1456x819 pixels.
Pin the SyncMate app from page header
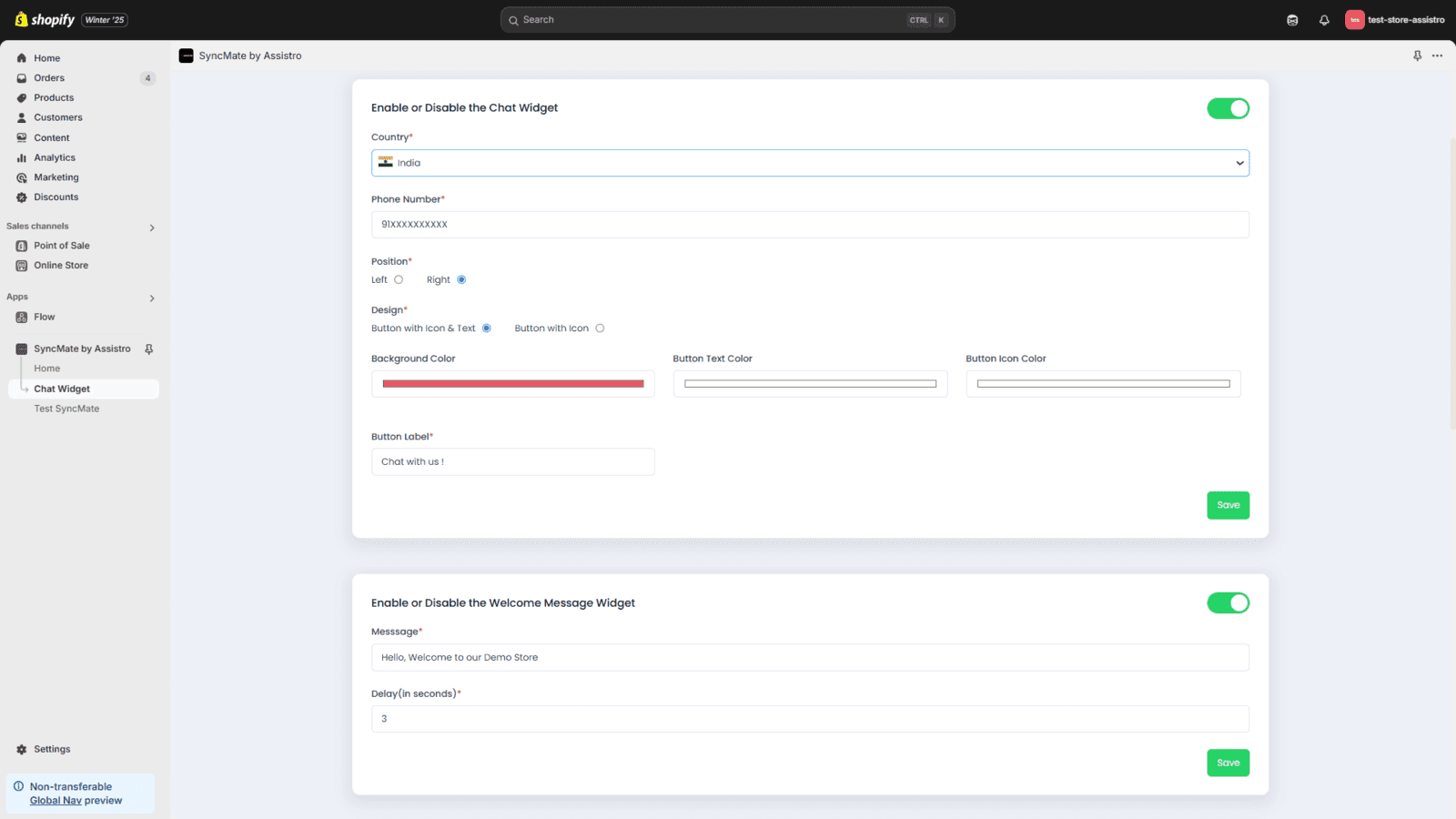click(1417, 56)
